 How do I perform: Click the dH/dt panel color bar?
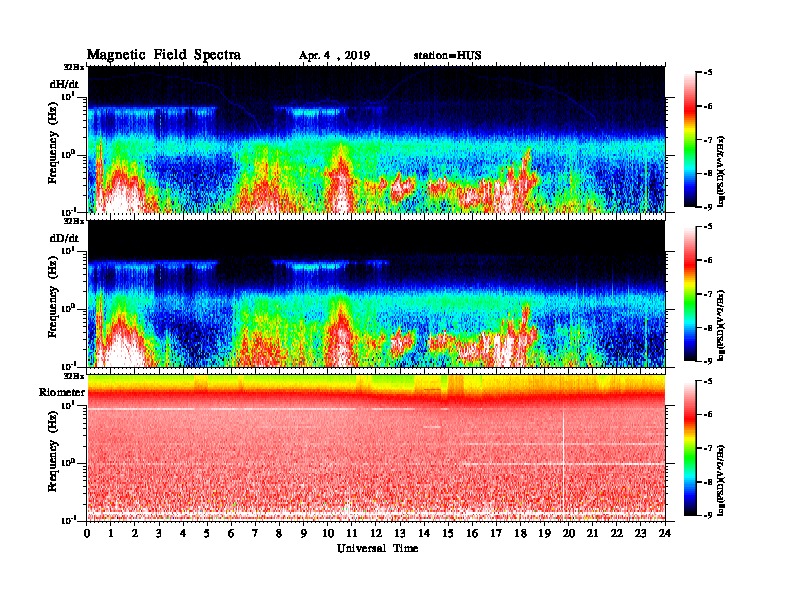pyautogui.click(x=689, y=139)
